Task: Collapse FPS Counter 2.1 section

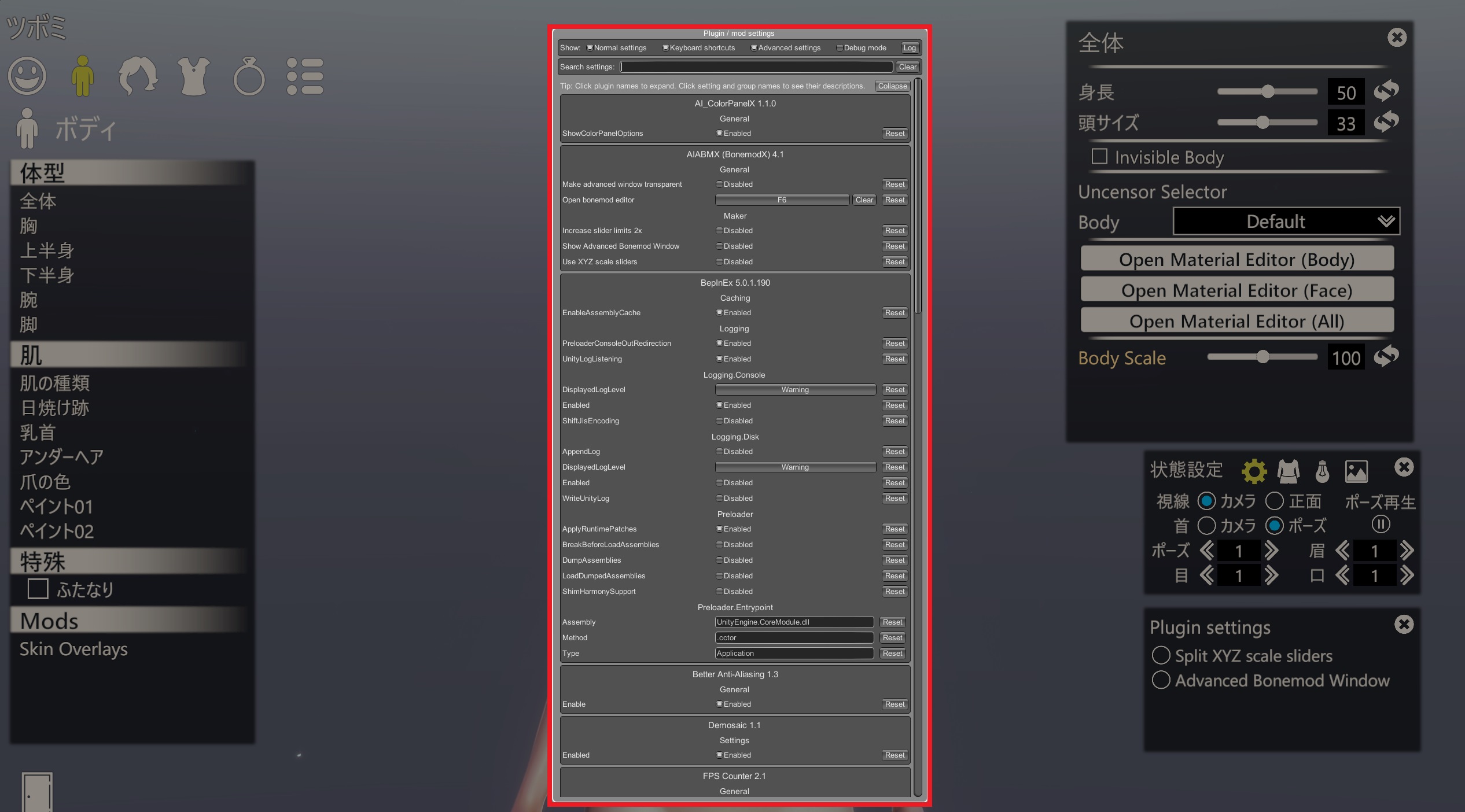Action: point(734,776)
